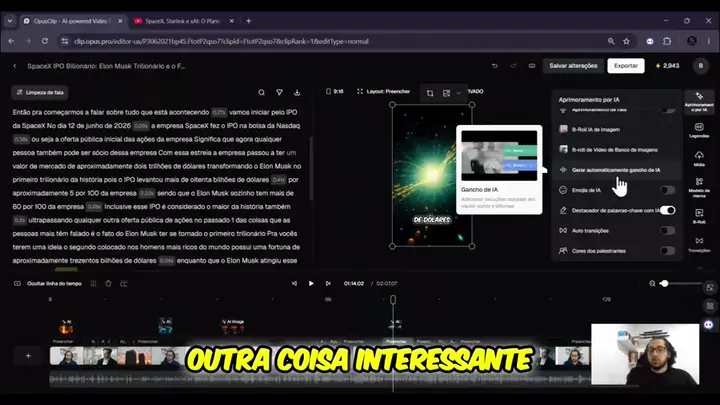Select the crop tool above preview
720x405 pixels.
pyautogui.click(x=430, y=93)
